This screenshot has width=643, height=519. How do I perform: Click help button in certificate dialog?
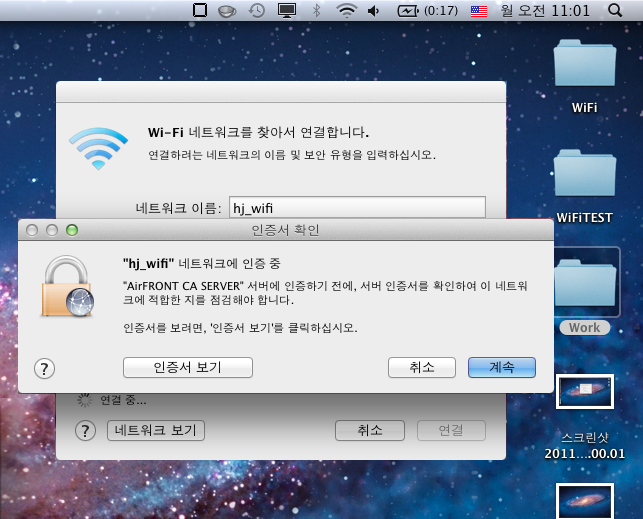pos(44,368)
